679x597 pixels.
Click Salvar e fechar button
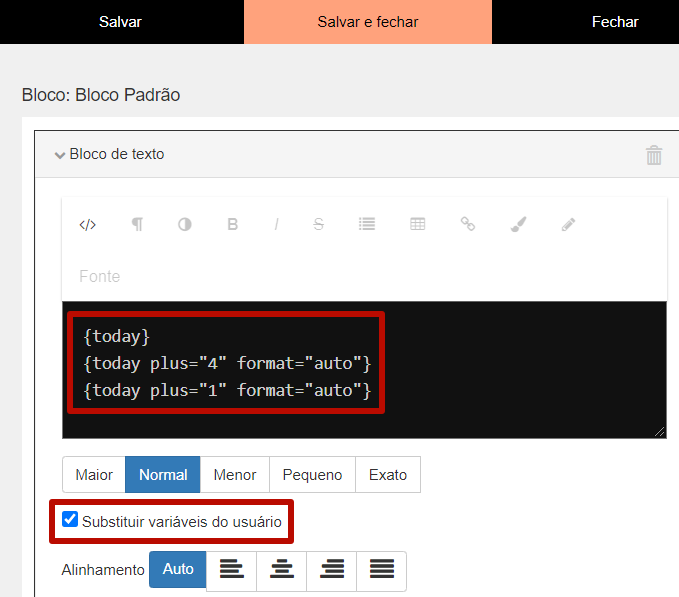(368, 22)
